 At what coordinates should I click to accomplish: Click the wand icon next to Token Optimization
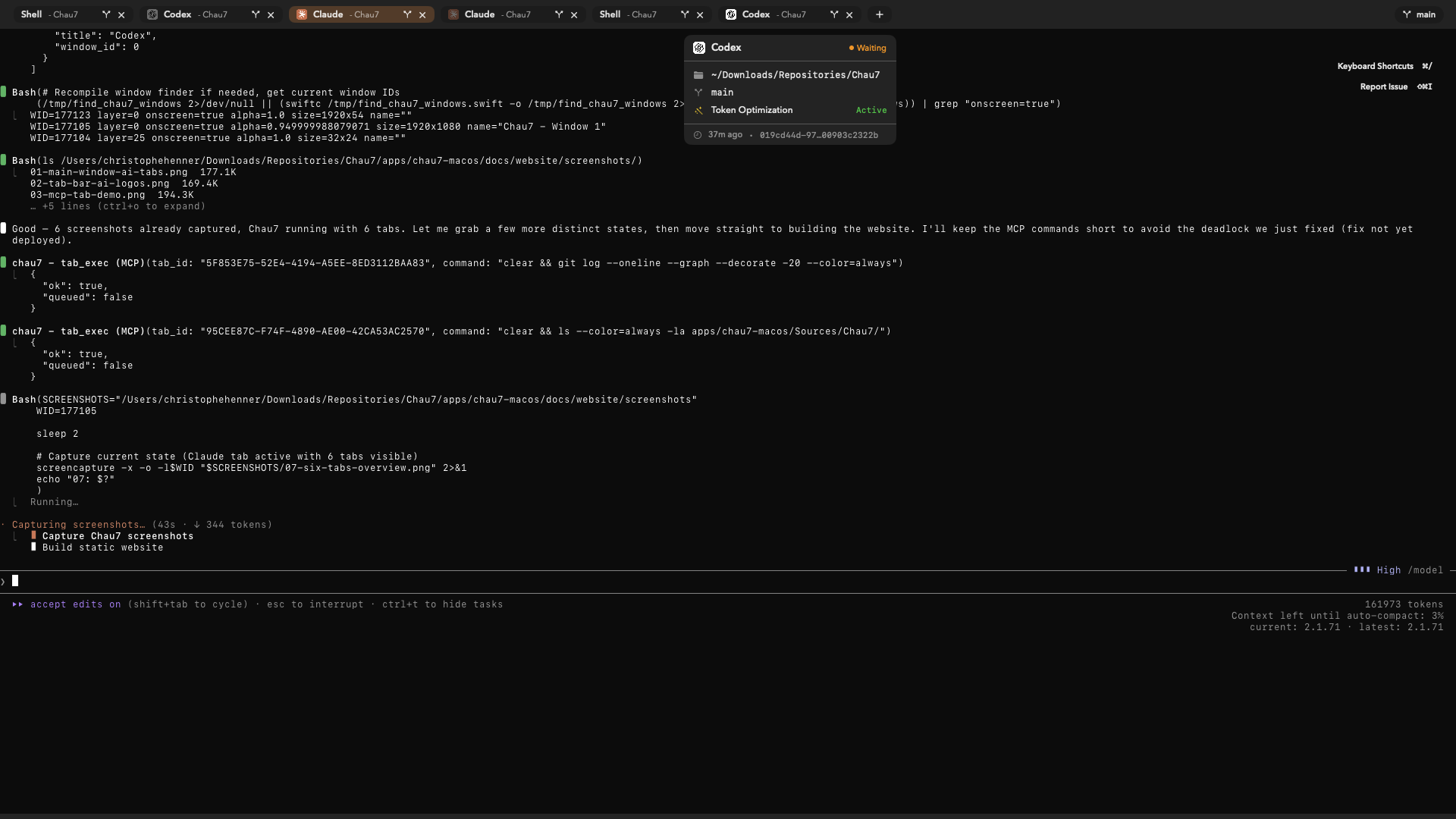tap(698, 110)
